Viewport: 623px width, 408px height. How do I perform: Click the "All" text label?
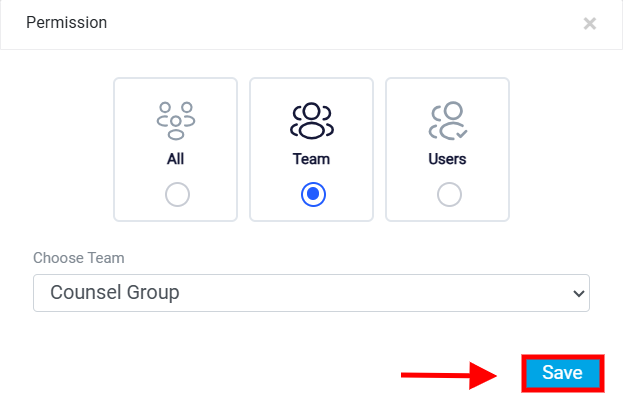tap(176, 159)
